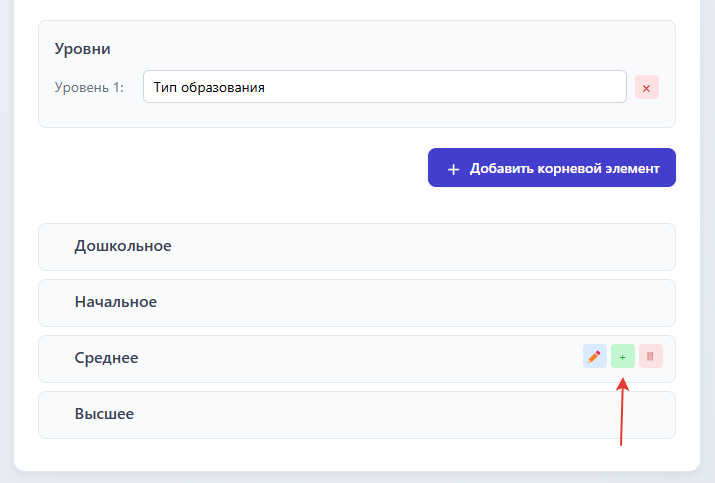This screenshot has height=483, width=715.
Task: Select the Среднее item name
Action: pyautogui.click(x=106, y=358)
